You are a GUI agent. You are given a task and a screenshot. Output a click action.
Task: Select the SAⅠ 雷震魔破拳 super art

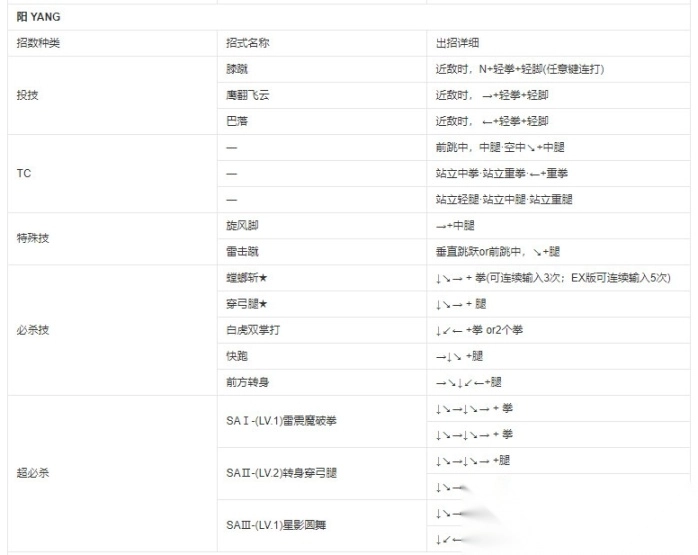click(282, 421)
